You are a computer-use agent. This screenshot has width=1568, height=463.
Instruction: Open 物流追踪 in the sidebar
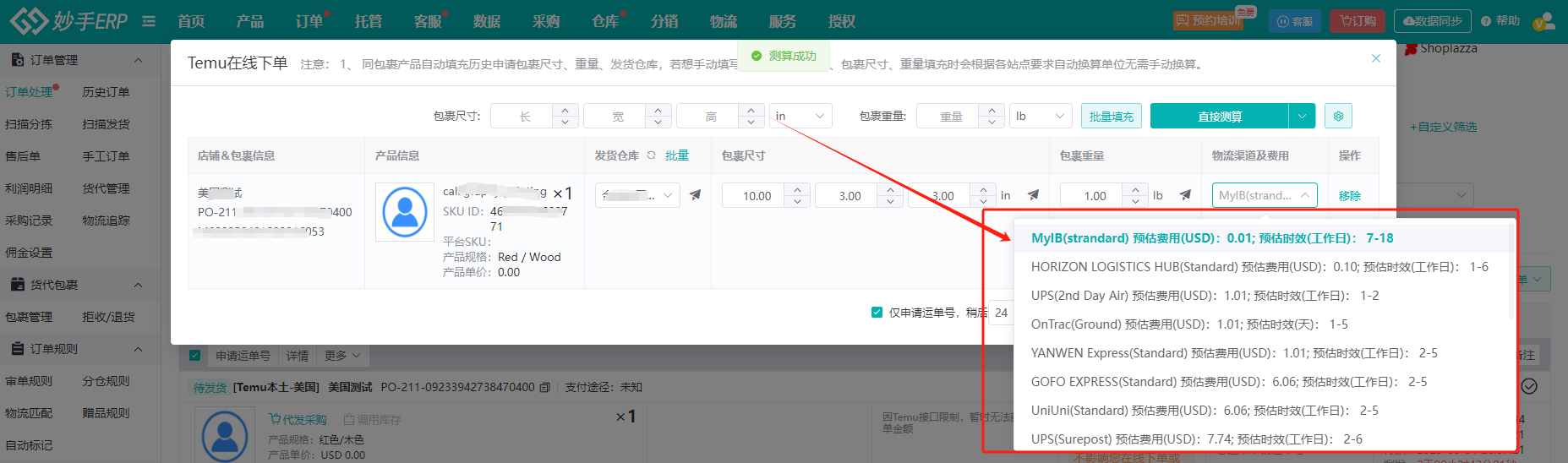pyautogui.click(x=106, y=221)
